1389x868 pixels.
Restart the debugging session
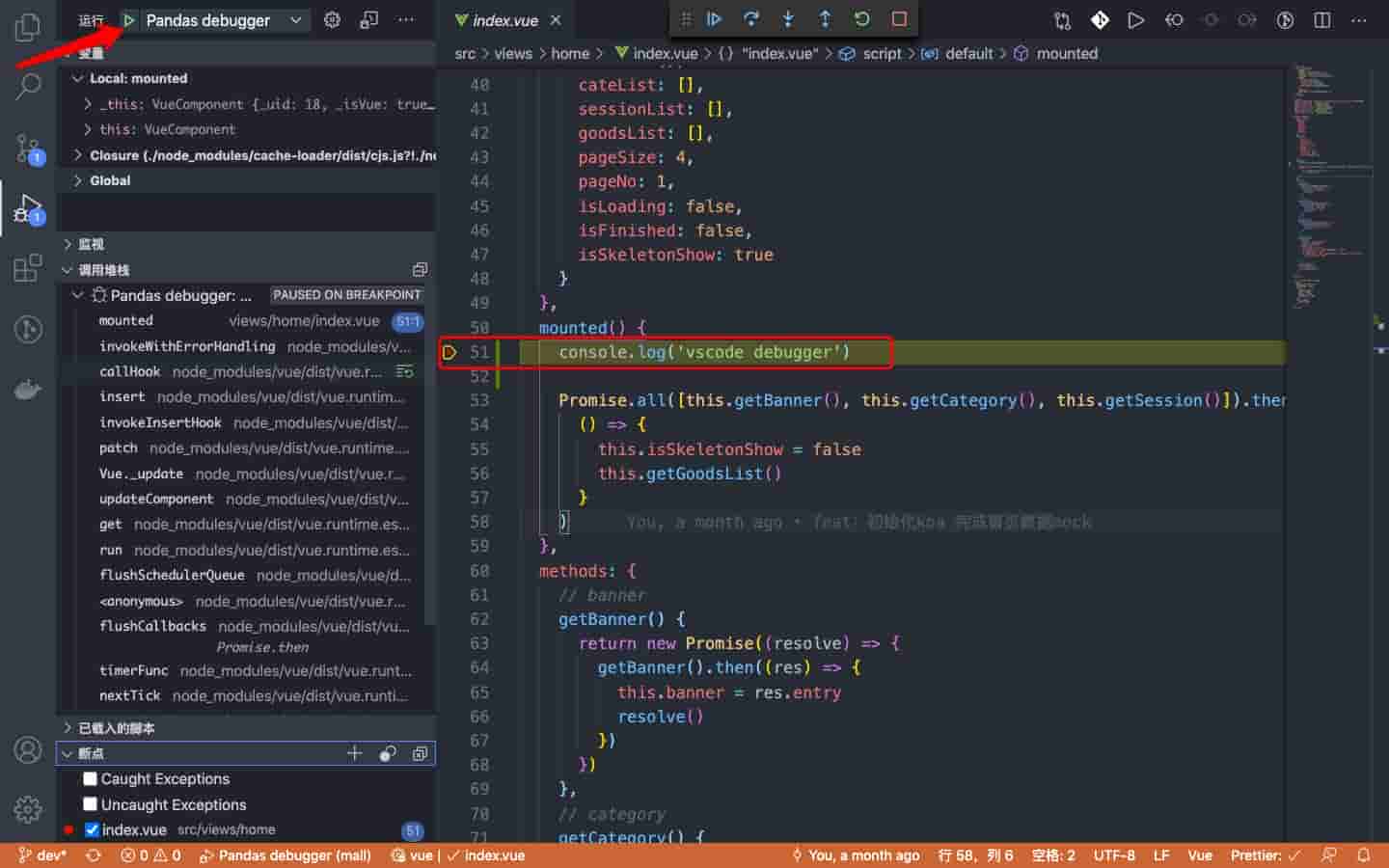(x=862, y=19)
